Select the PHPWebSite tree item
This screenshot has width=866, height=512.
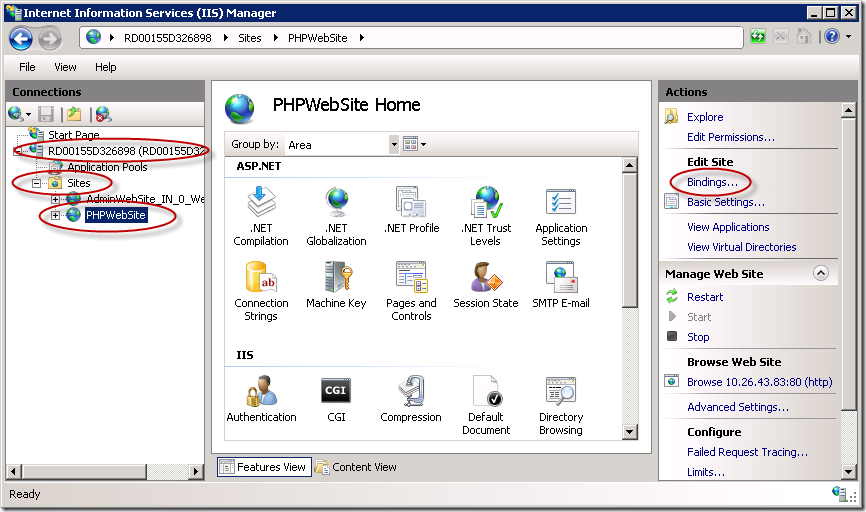click(115, 215)
